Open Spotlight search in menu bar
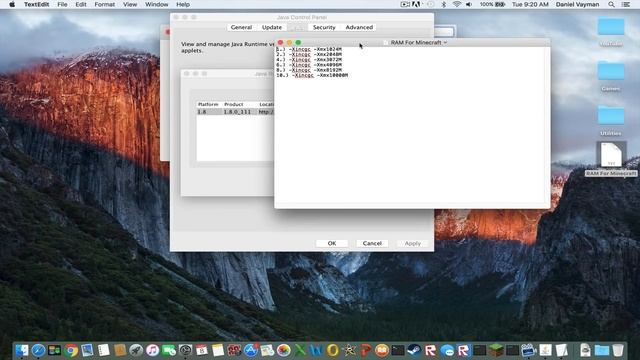 click(x=611, y=4)
